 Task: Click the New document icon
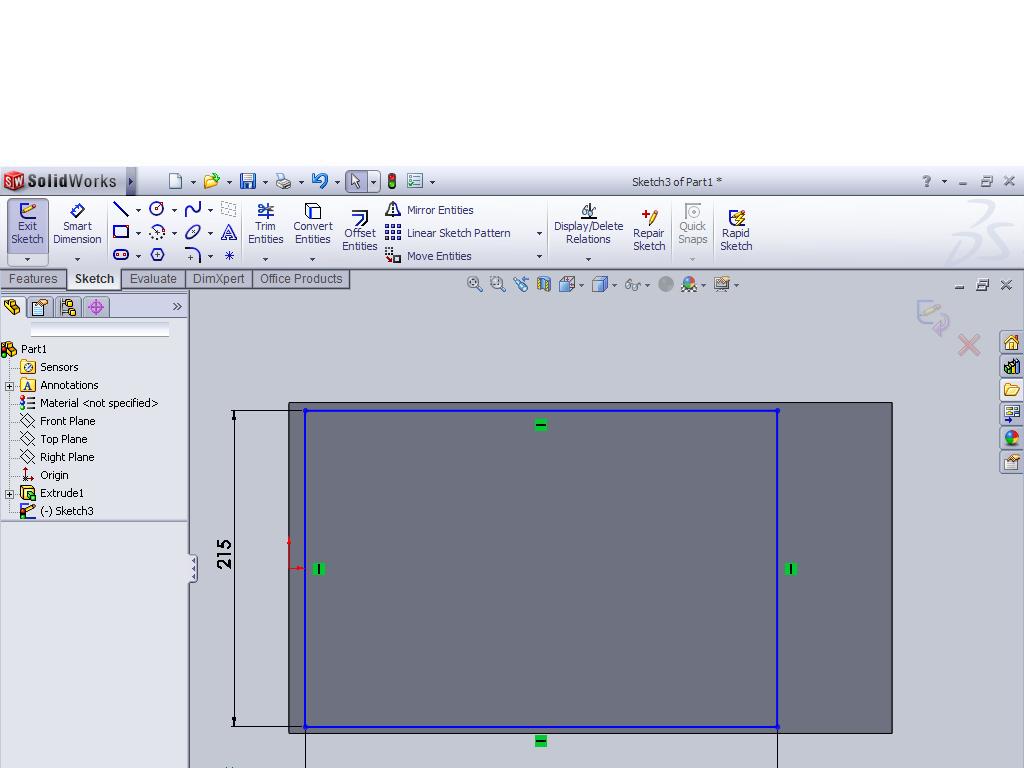coord(175,181)
